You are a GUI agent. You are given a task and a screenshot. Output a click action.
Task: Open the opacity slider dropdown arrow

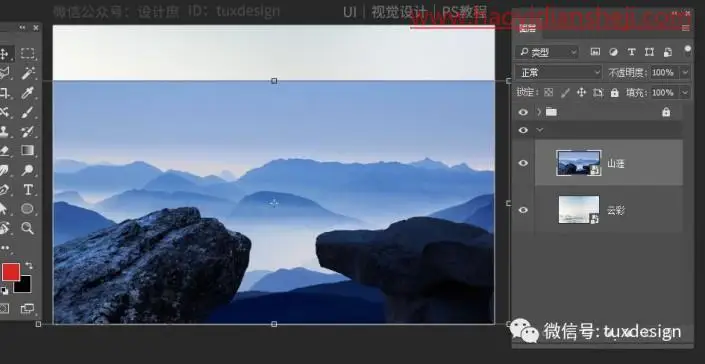pyautogui.click(x=685, y=72)
